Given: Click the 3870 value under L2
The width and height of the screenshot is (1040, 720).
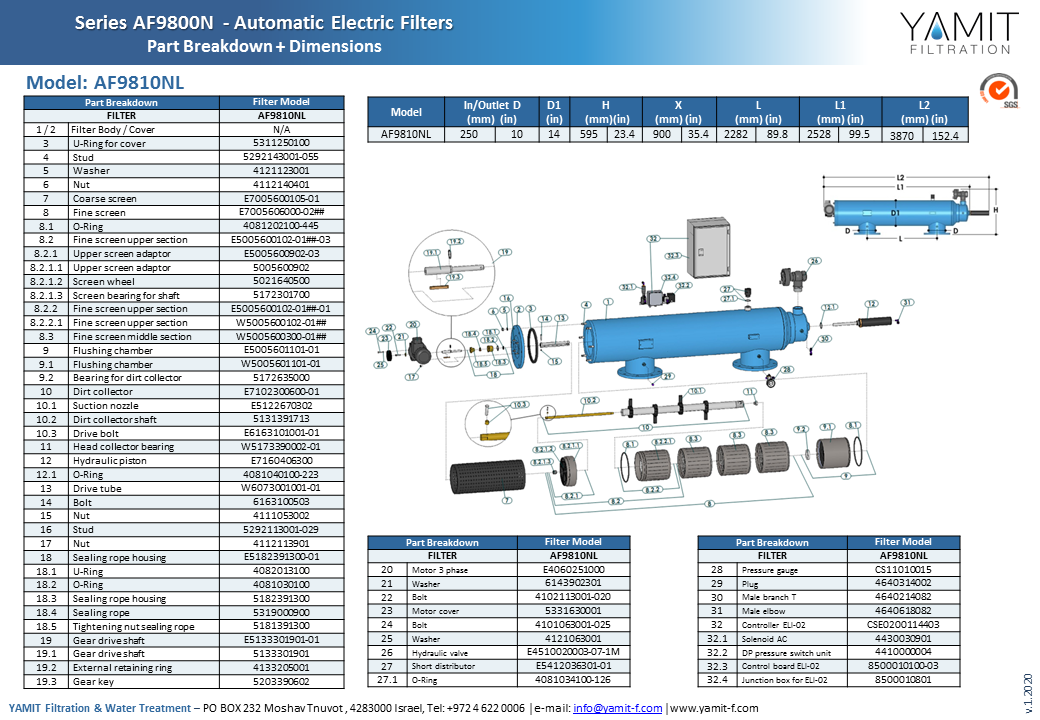Looking at the screenshot, I should [901, 136].
